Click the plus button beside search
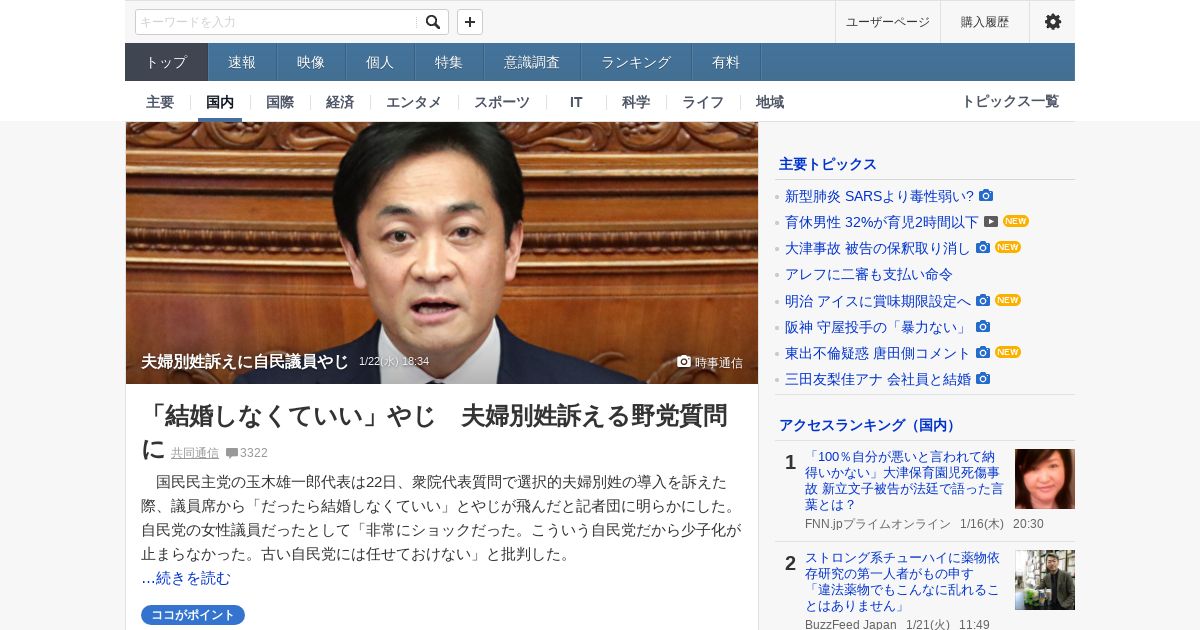The width and height of the screenshot is (1200, 630). point(470,22)
